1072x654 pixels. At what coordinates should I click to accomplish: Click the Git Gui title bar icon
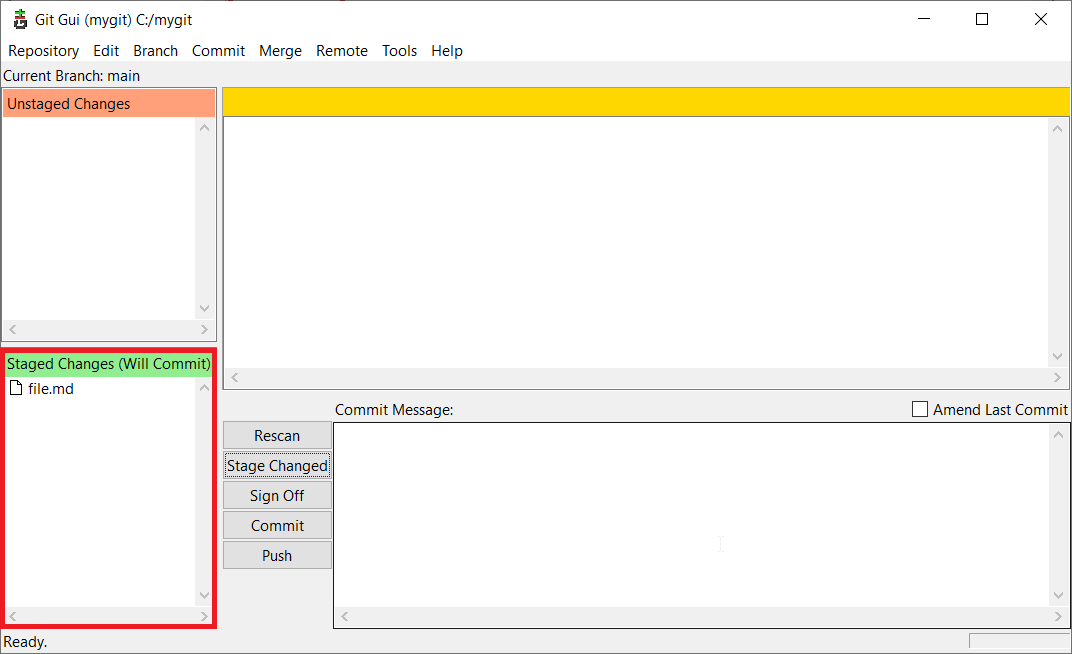pyautogui.click(x=19, y=19)
